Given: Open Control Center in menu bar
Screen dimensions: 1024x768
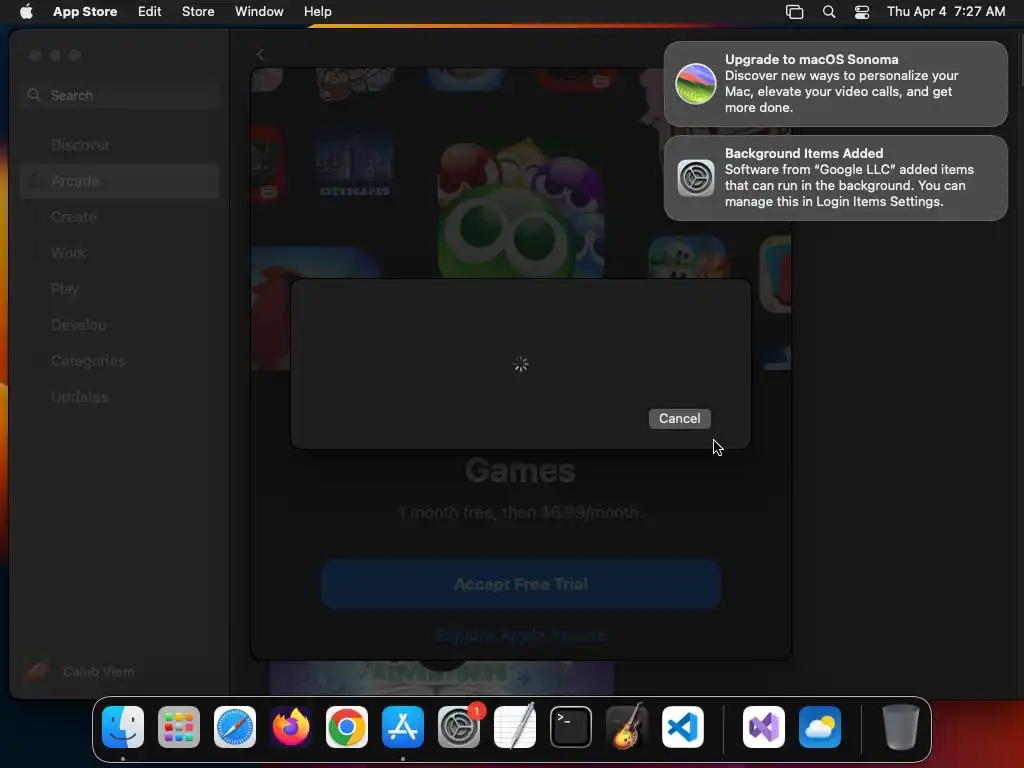Looking at the screenshot, I should click(861, 12).
